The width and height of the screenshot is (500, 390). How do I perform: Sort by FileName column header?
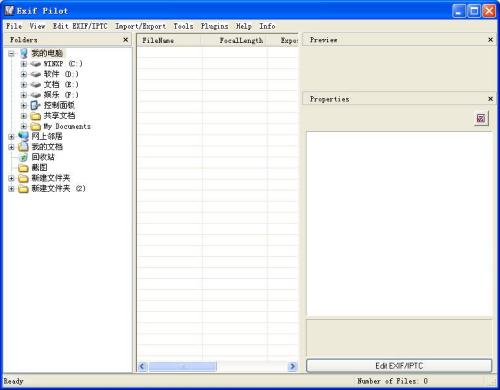pos(169,40)
